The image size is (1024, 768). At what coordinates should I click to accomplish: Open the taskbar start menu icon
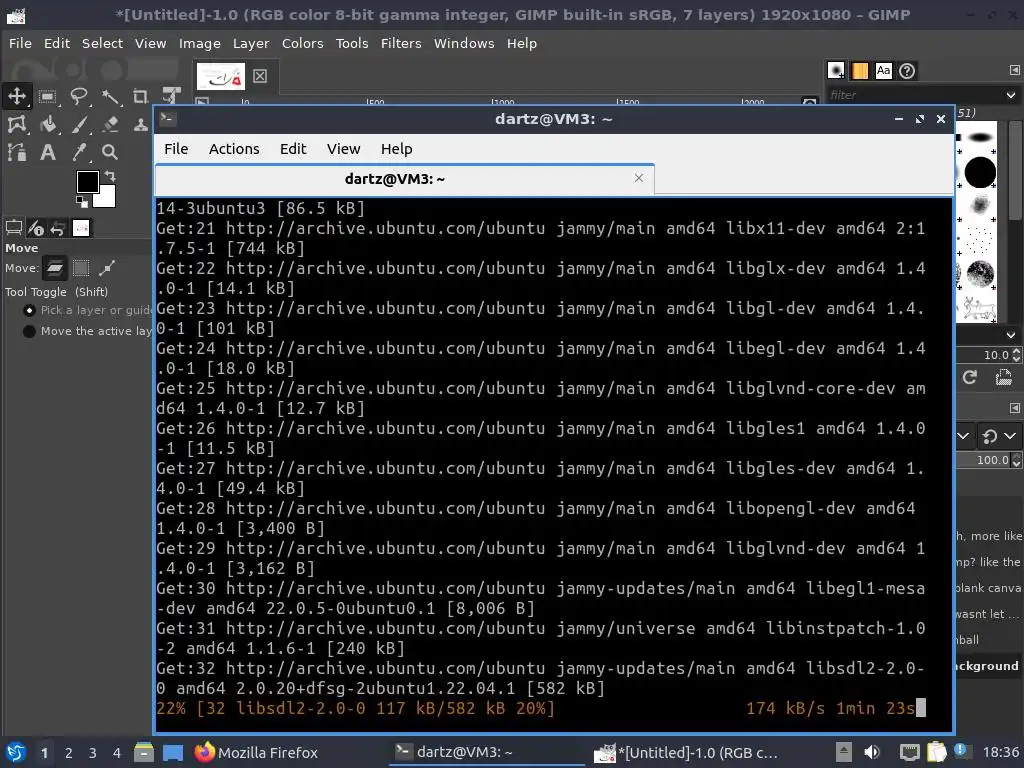16,752
